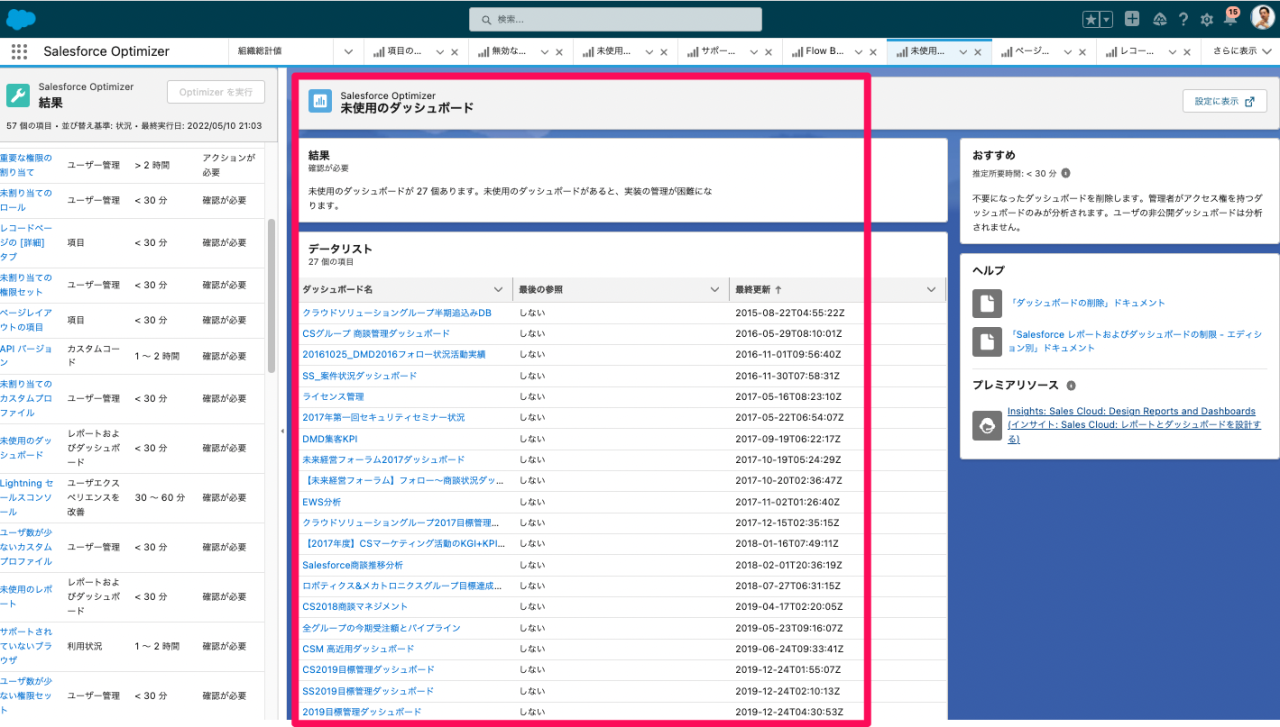Image resolution: width=1280 pixels, height=727 pixels.
Task: Click the Favorites star icon
Action: [1091, 19]
